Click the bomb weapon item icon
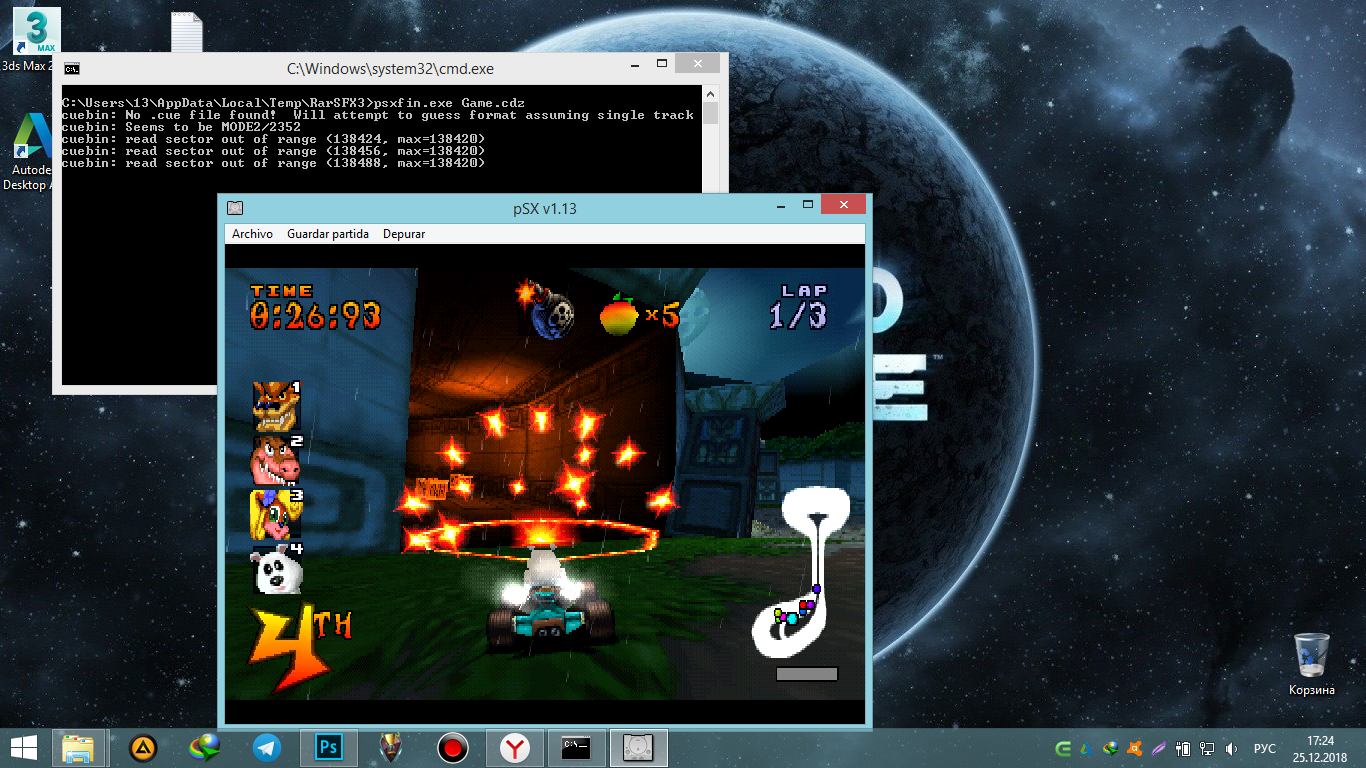The height and width of the screenshot is (768, 1366). point(546,309)
